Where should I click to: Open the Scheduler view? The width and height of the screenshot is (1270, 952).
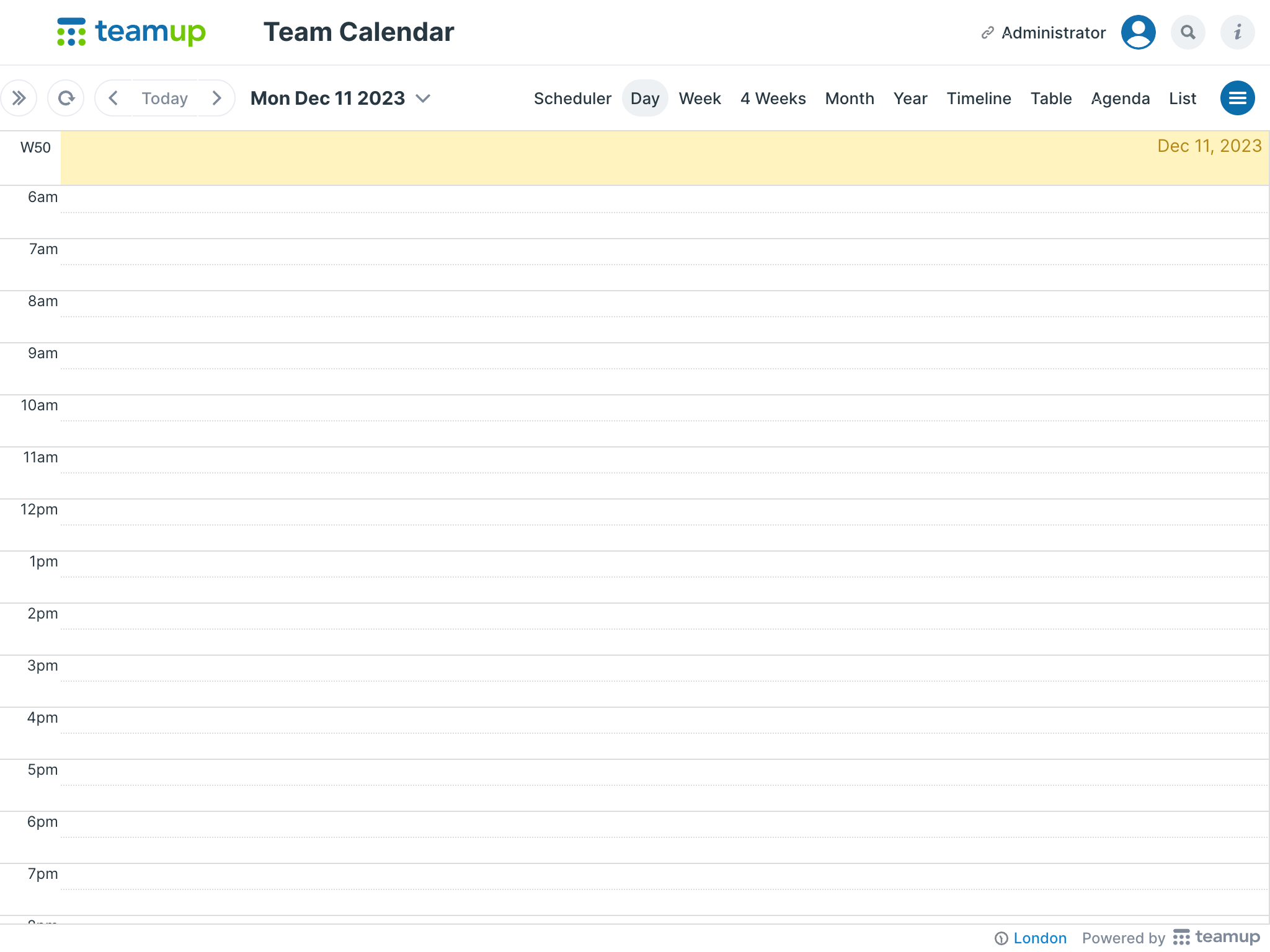(x=572, y=98)
